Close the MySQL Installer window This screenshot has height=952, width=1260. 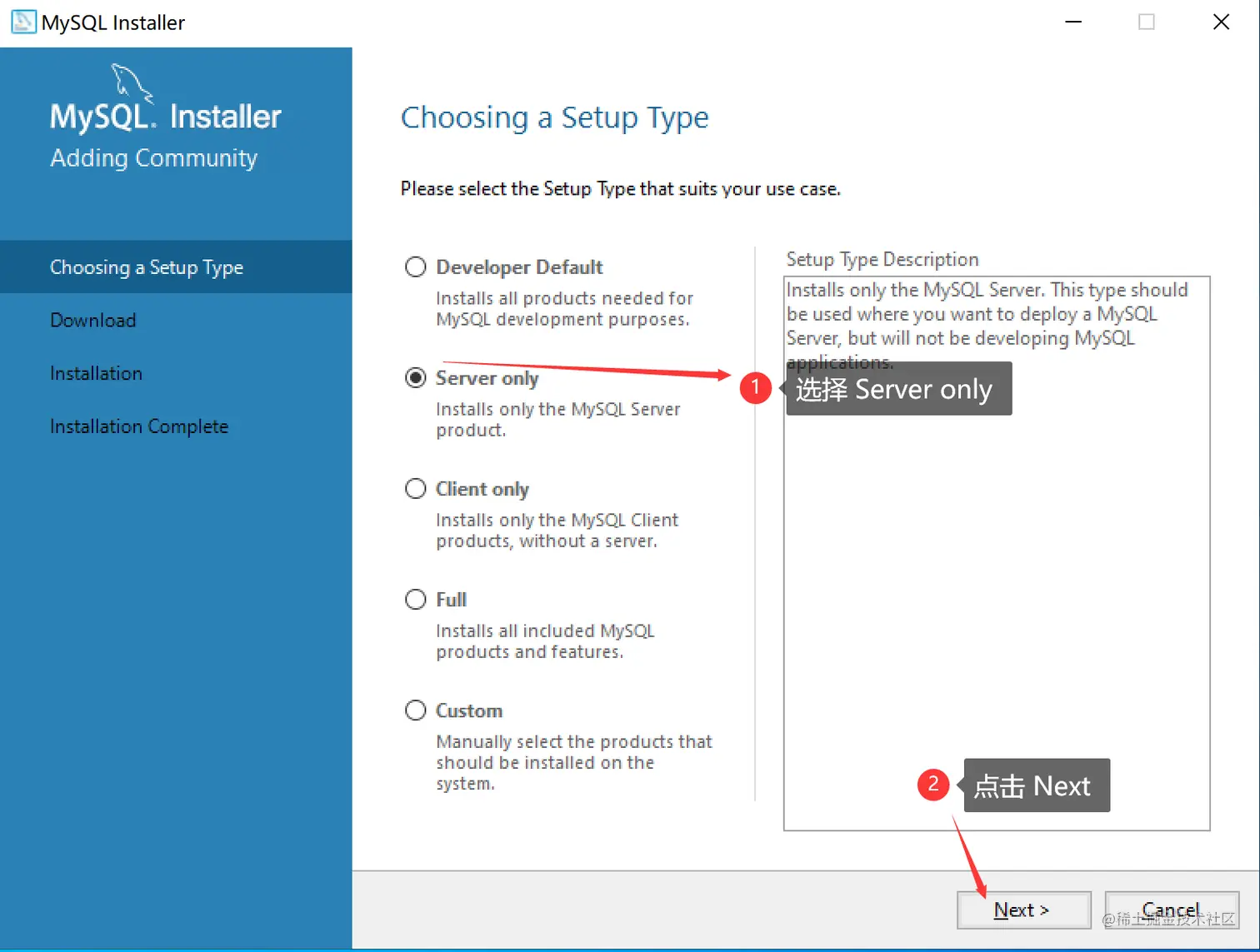1221,22
